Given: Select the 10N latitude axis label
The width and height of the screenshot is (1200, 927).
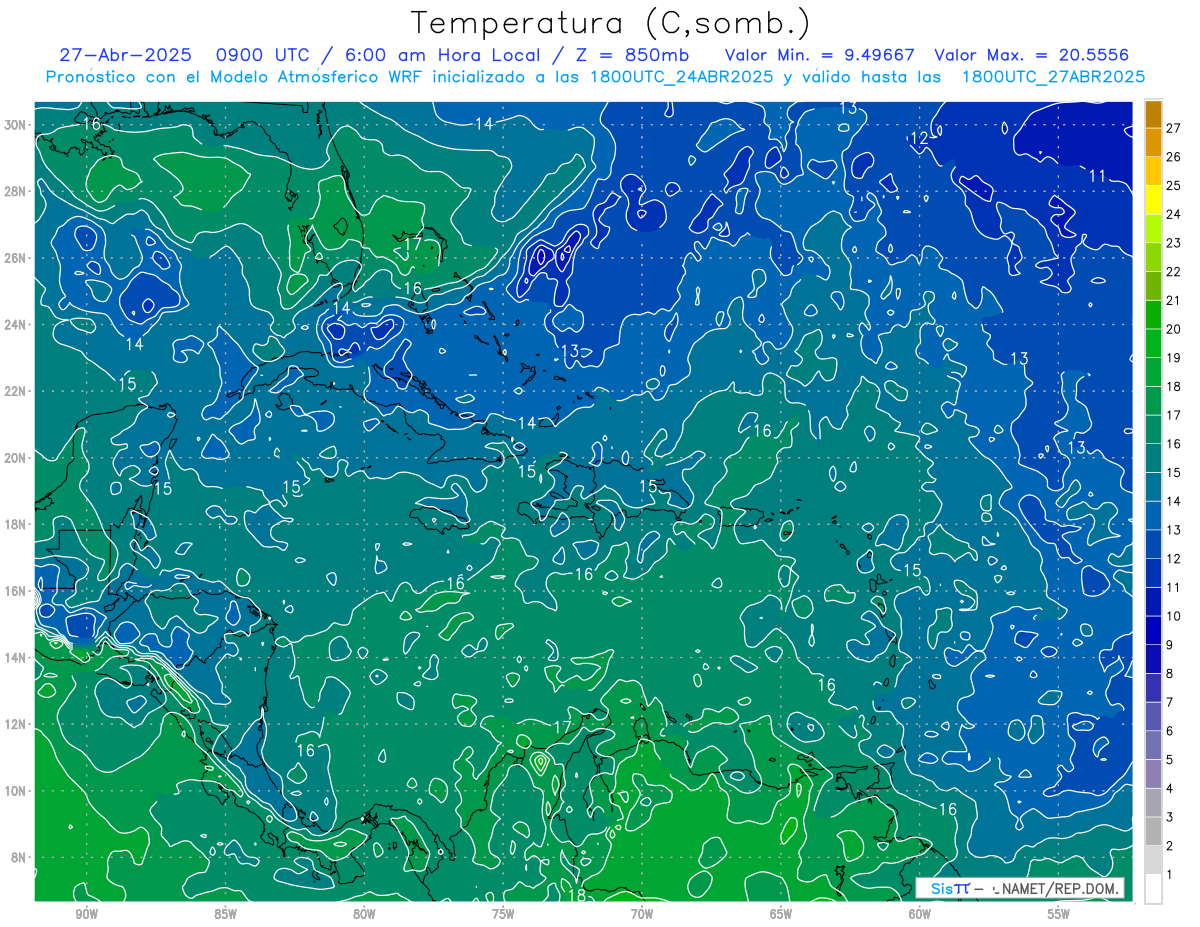Looking at the screenshot, I should pyautogui.click(x=17, y=790).
